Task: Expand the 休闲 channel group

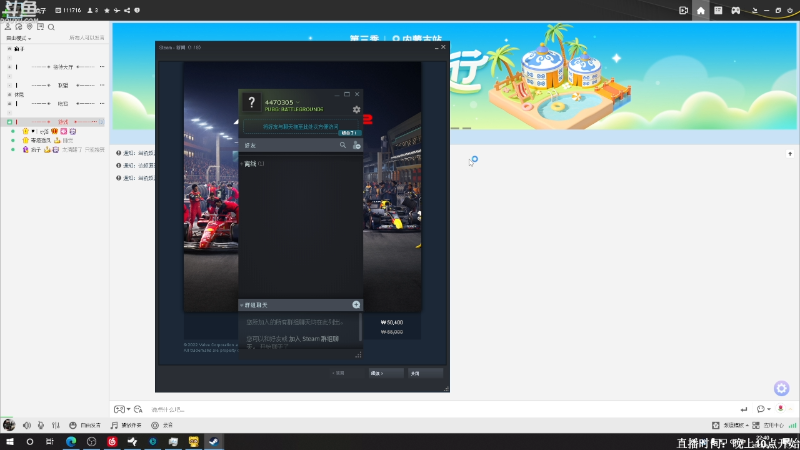Action: pyautogui.click(x=9, y=94)
